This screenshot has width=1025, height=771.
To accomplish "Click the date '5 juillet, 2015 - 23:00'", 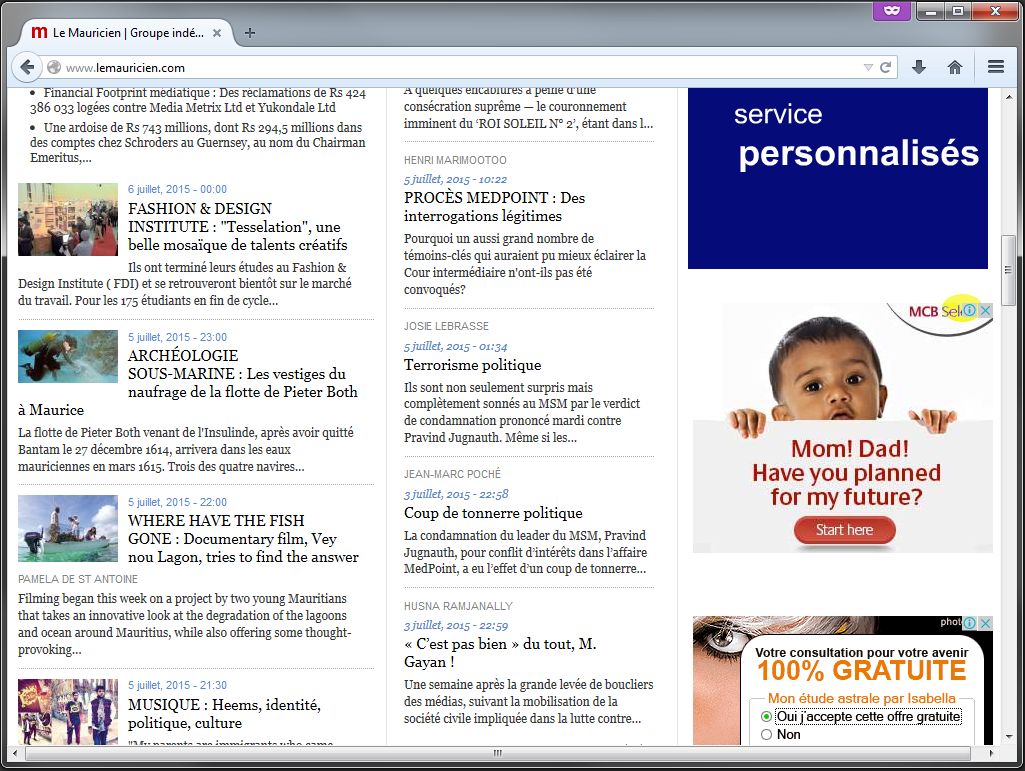I will [x=177, y=337].
